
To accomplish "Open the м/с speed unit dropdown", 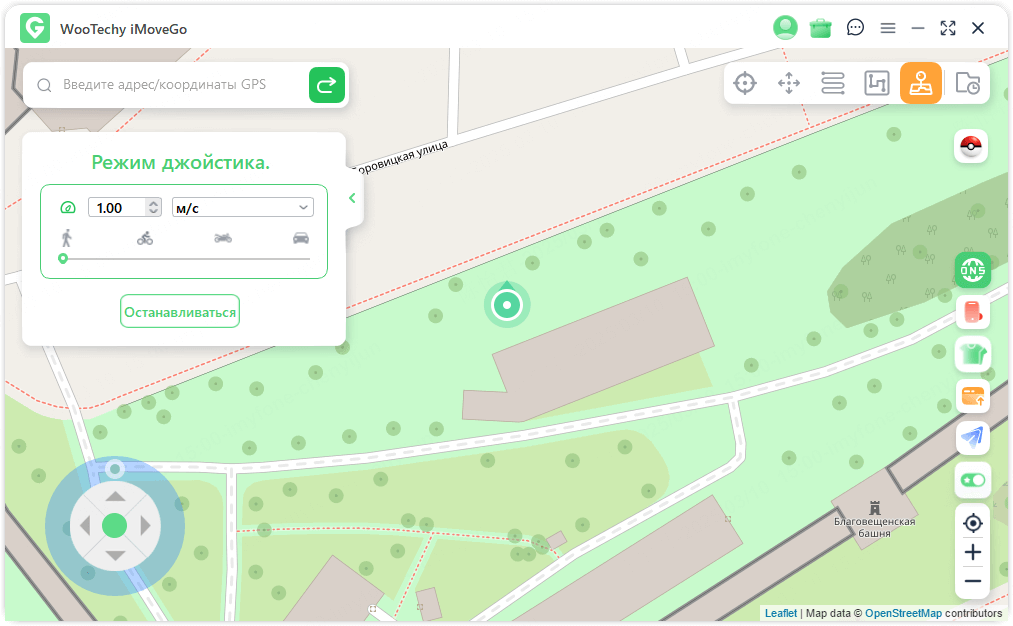I will (x=242, y=207).
